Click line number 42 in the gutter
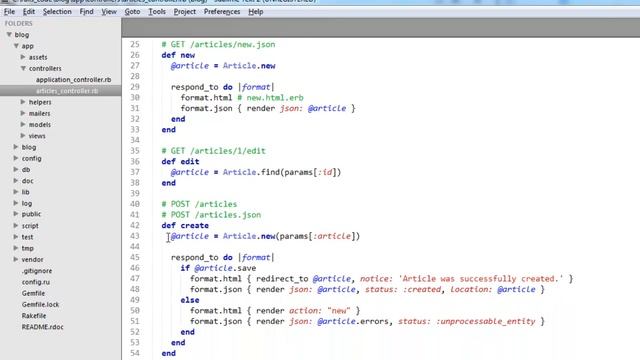Viewport: 640px width, 360px height. pyautogui.click(x=135, y=225)
